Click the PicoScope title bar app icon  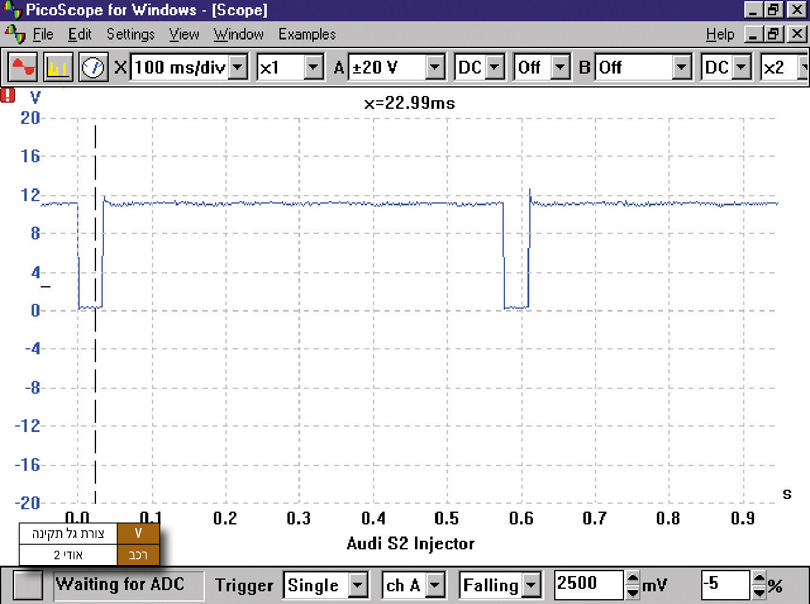12,9
